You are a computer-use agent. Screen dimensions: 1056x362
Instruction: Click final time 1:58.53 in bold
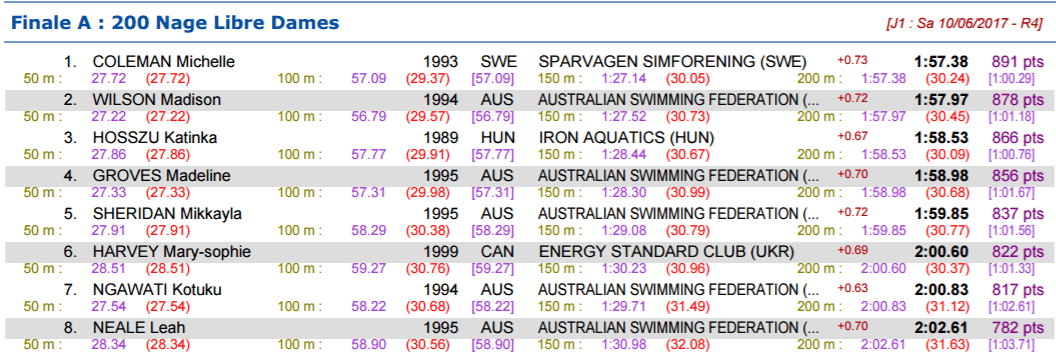(941, 138)
